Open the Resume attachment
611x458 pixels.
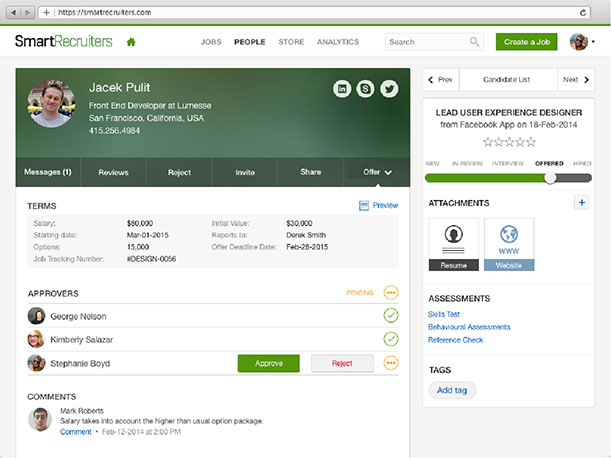click(454, 244)
